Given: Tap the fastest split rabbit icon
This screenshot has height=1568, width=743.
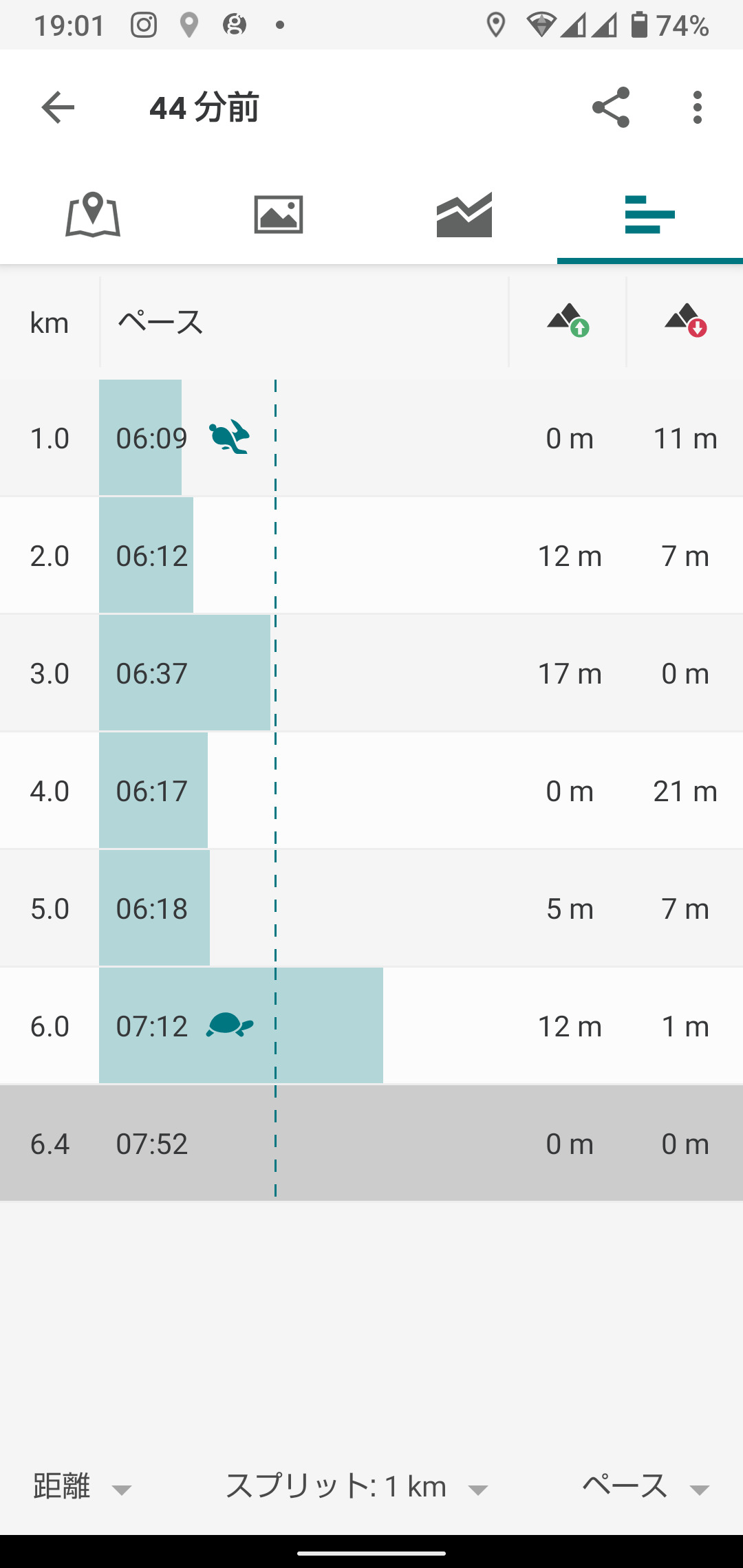Looking at the screenshot, I should 229,437.
